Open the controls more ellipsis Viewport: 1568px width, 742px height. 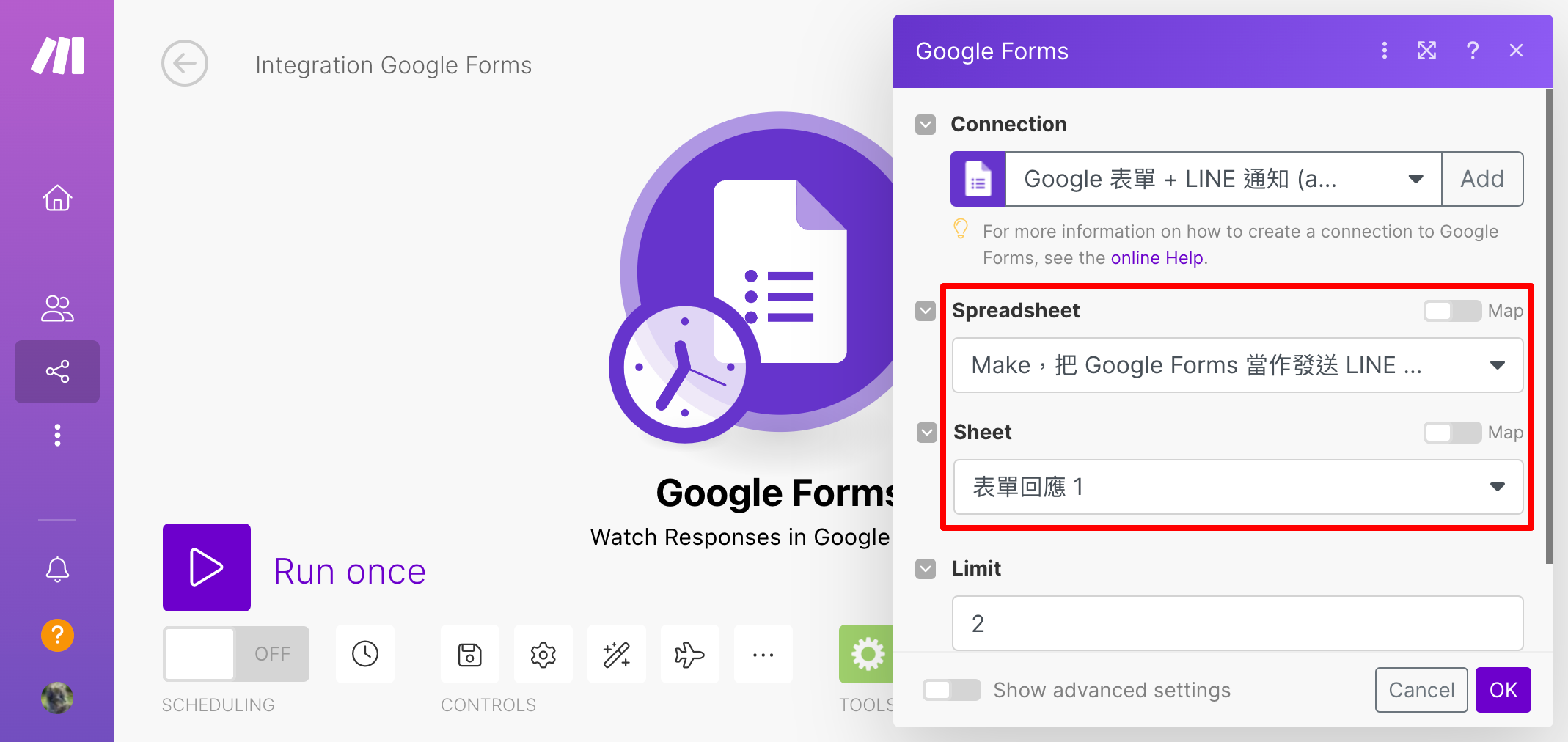[x=763, y=654]
